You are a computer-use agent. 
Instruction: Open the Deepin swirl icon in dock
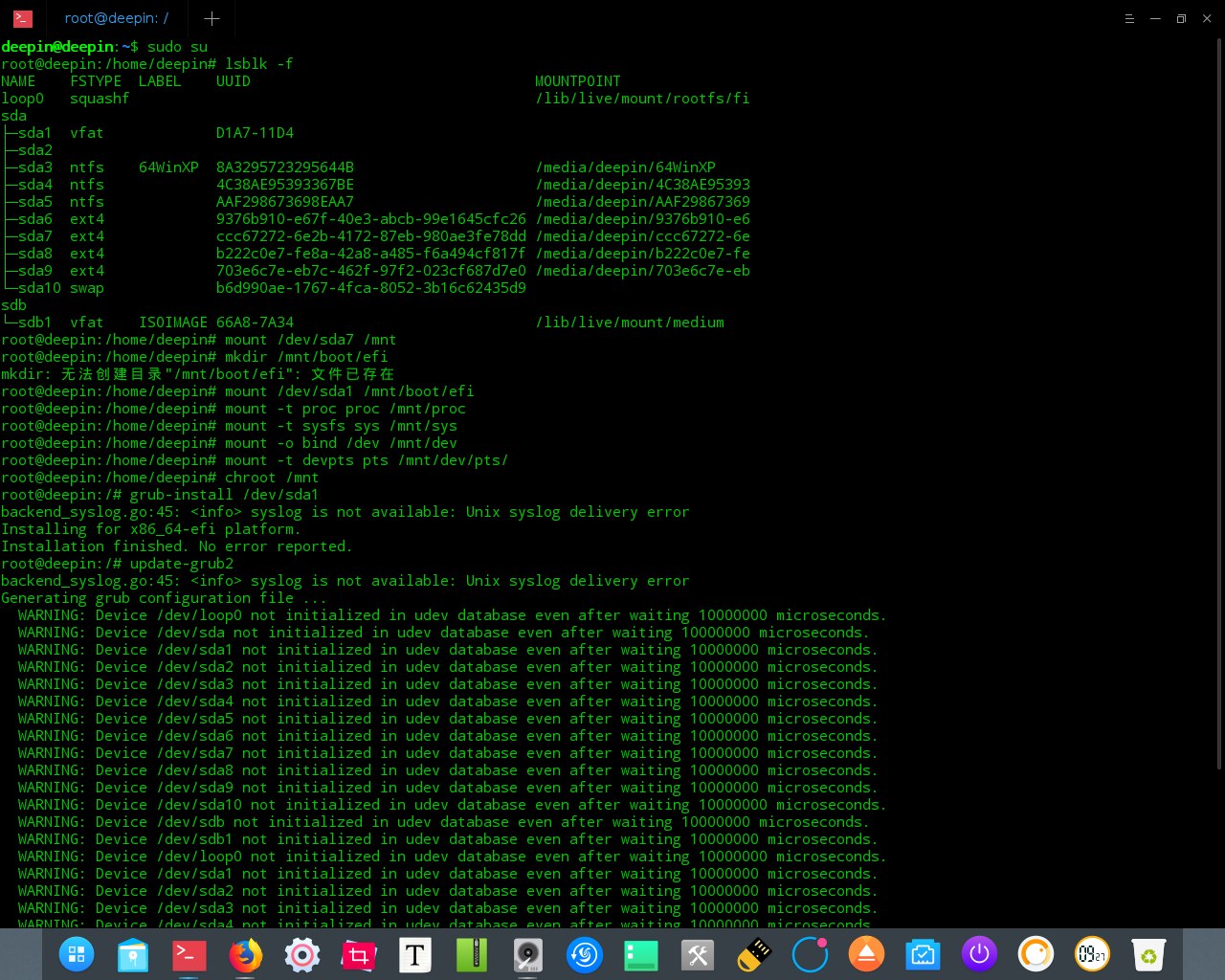tap(585, 954)
